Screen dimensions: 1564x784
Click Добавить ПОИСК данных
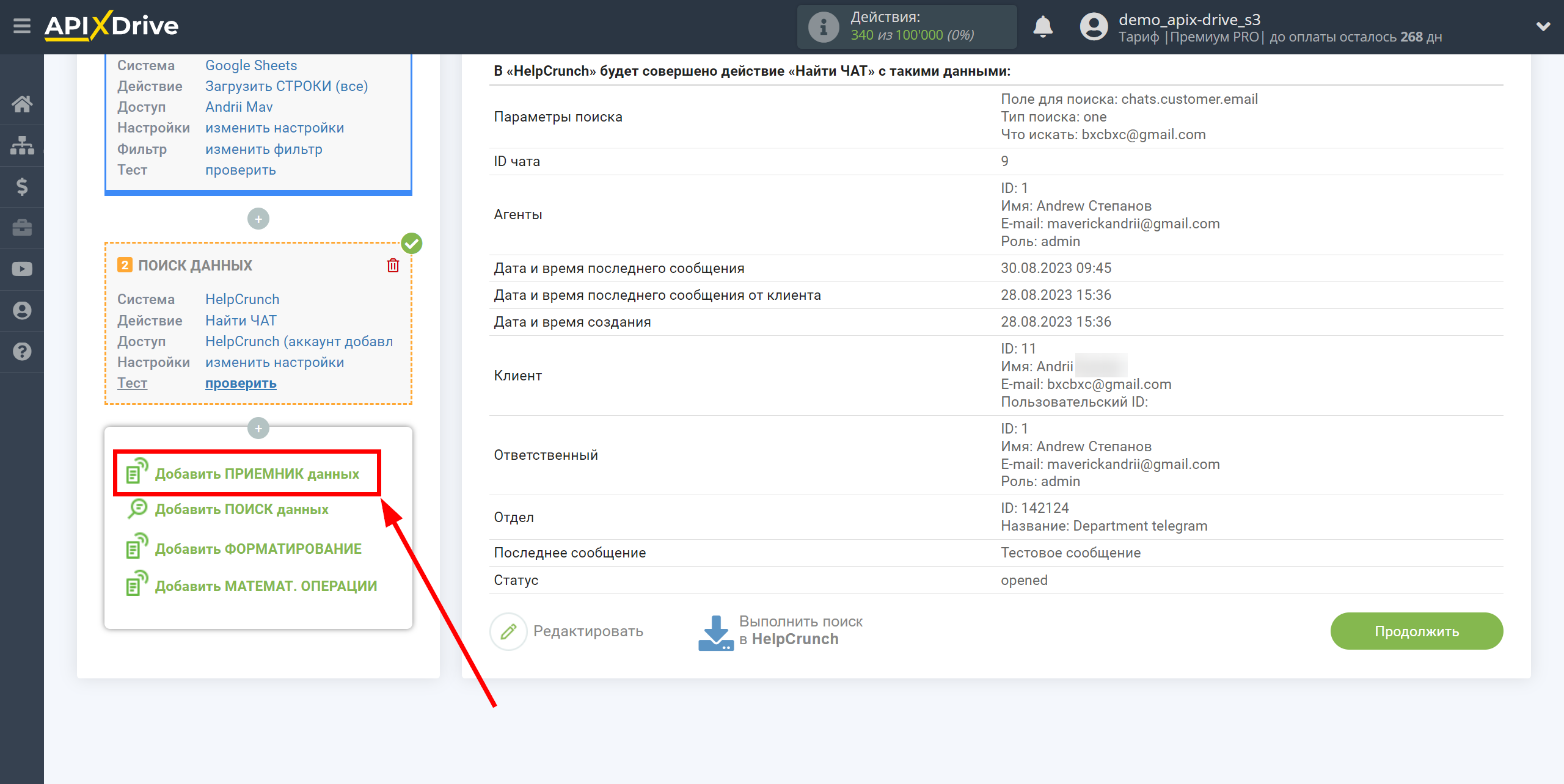(241, 509)
